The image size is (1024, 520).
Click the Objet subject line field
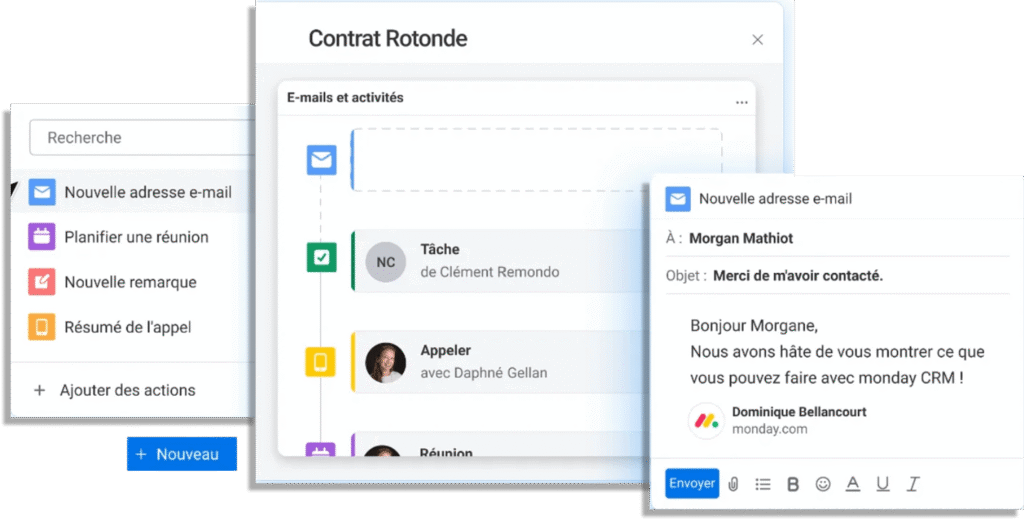[837, 276]
